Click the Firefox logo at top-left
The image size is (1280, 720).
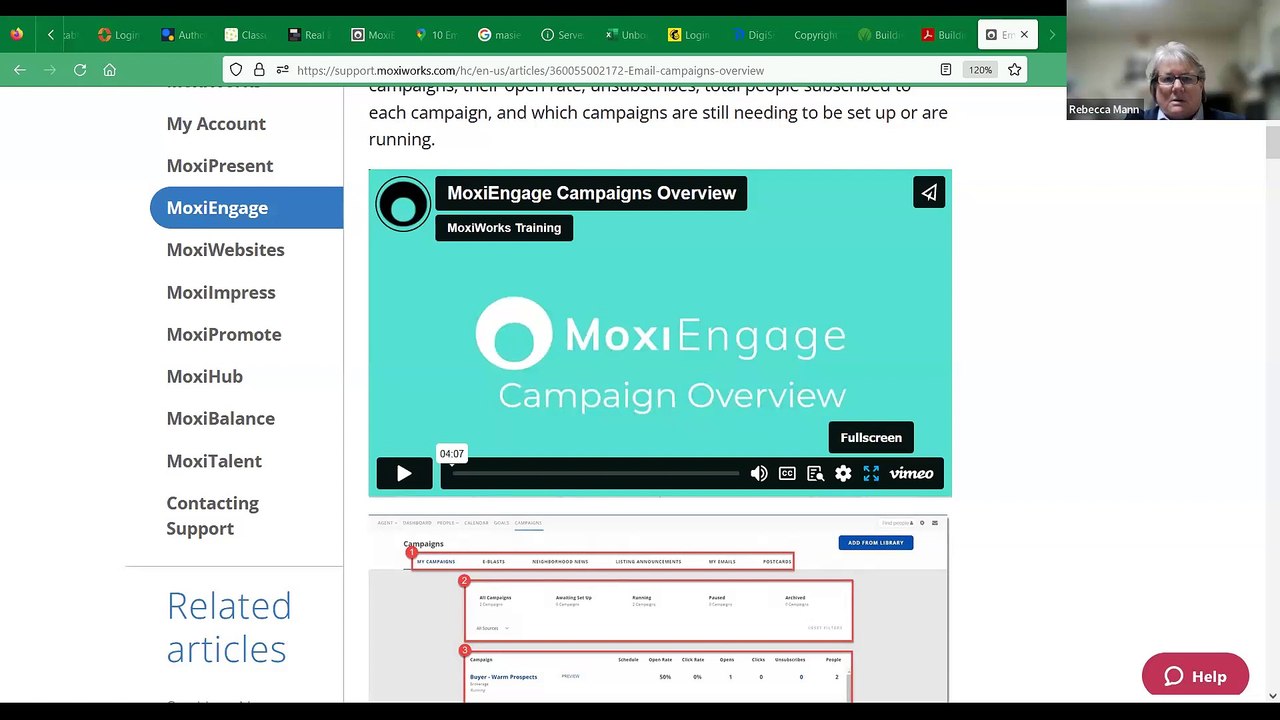click(x=17, y=34)
